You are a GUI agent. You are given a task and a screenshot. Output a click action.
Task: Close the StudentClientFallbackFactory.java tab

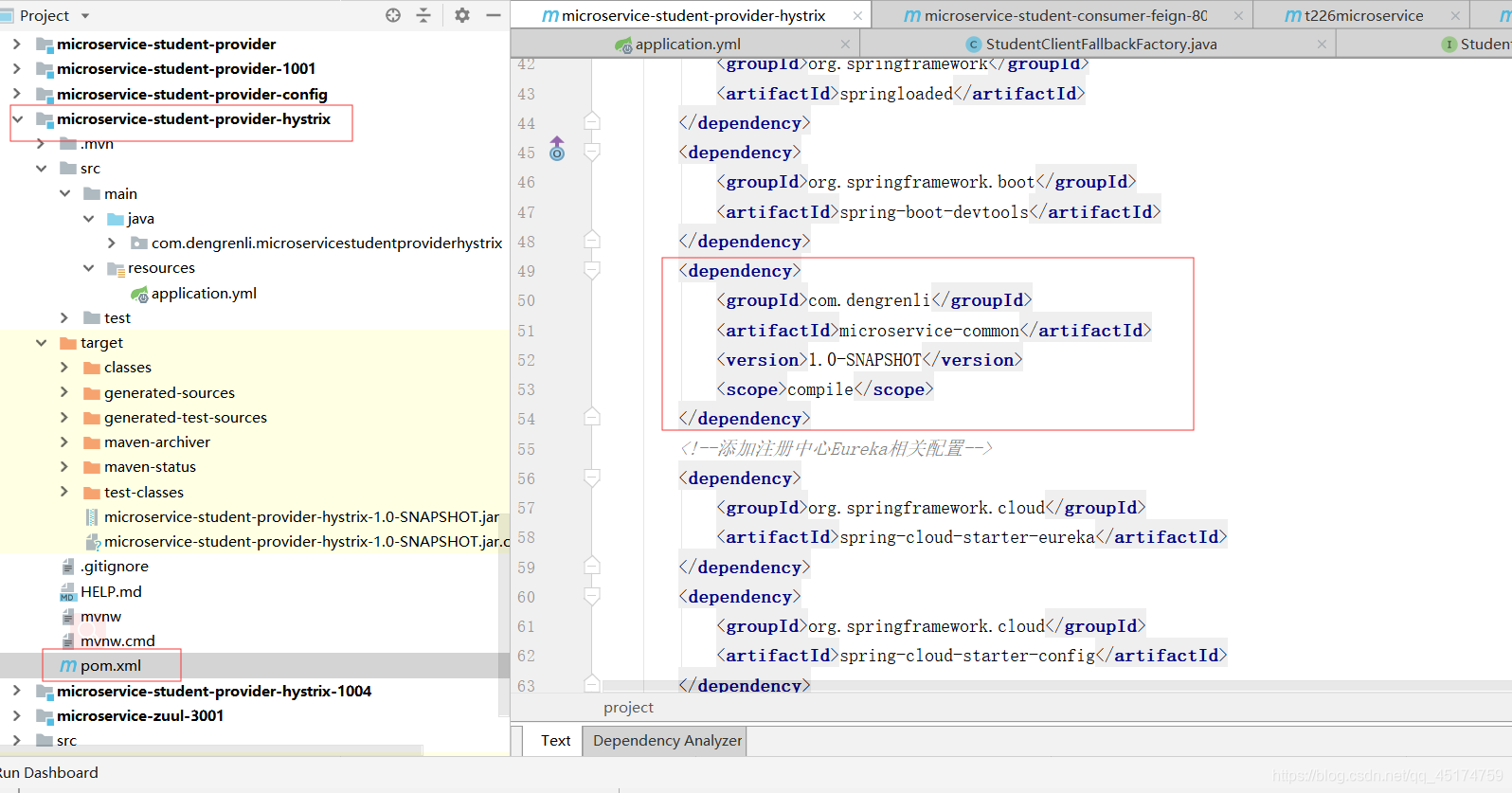(1322, 44)
